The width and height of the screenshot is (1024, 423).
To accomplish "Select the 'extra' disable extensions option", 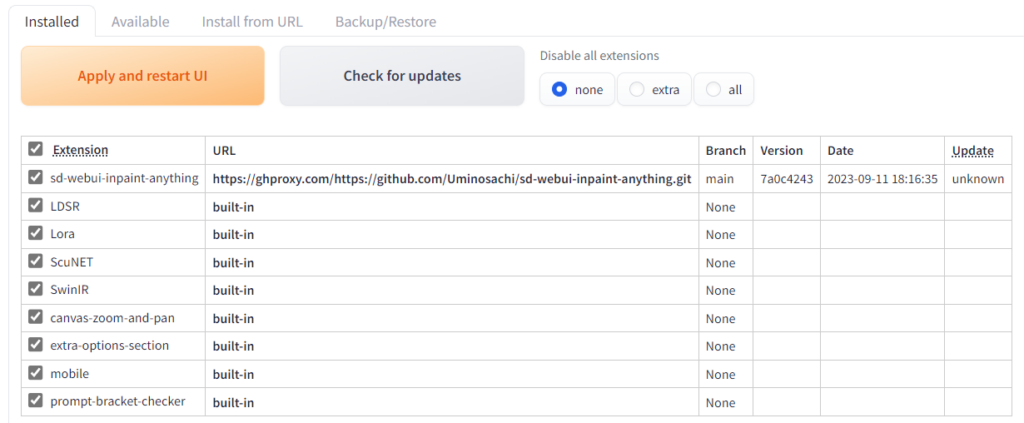I will pyautogui.click(x=637, y=89).
